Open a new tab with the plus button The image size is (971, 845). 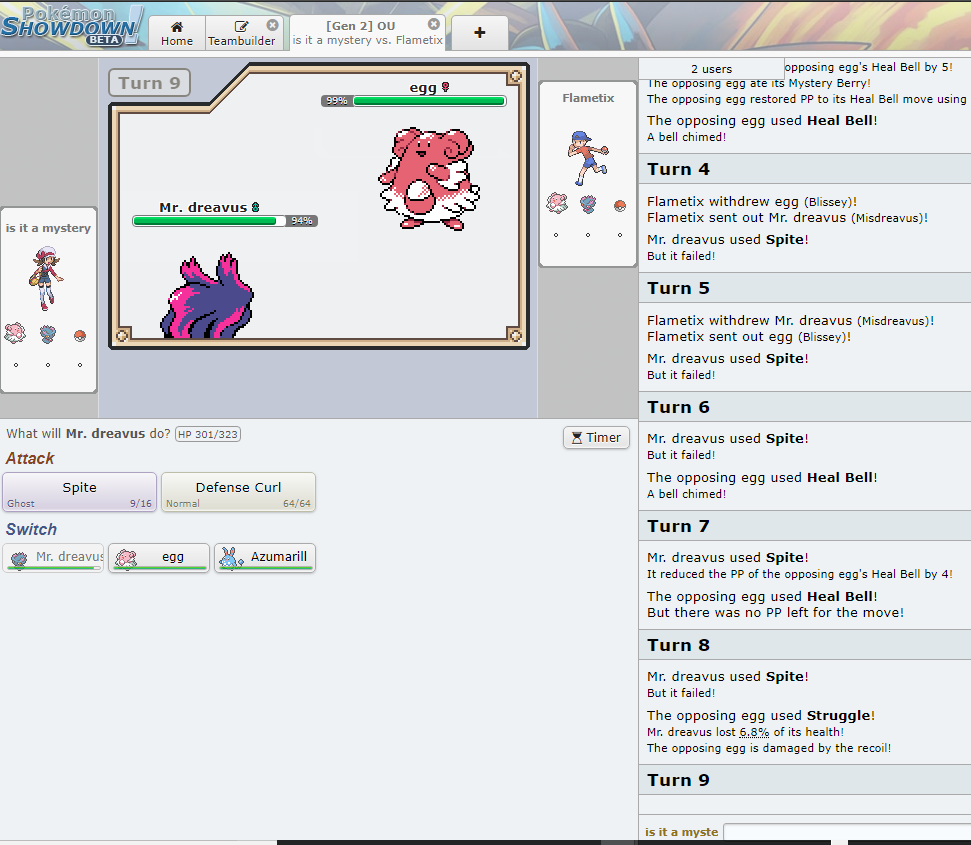click(x=480, y=33)
